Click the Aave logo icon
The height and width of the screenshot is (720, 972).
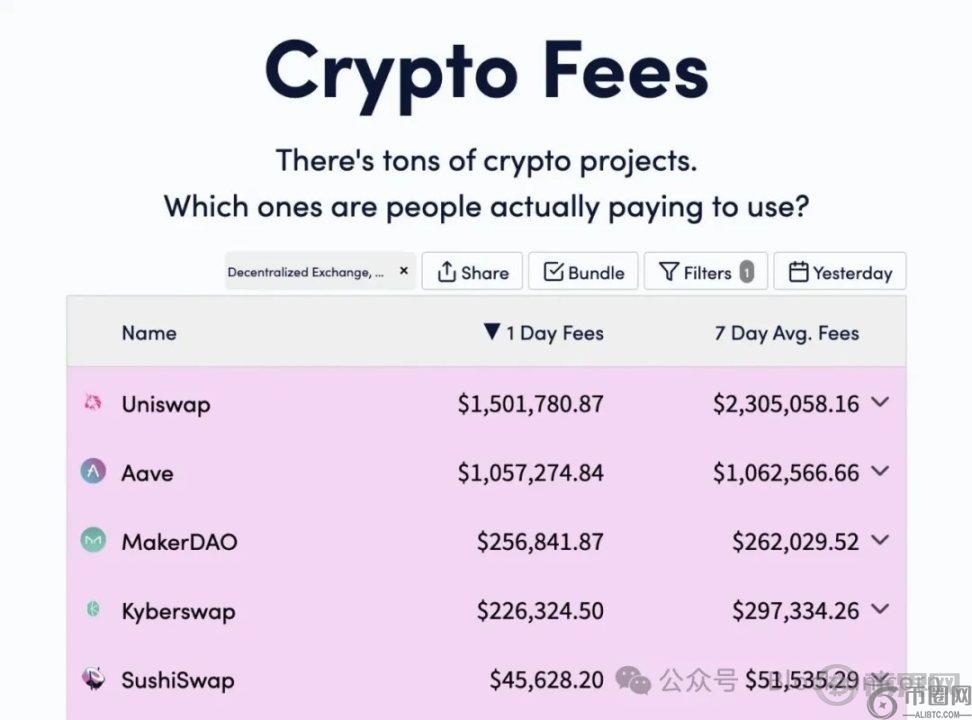click(x=93, y=472)
